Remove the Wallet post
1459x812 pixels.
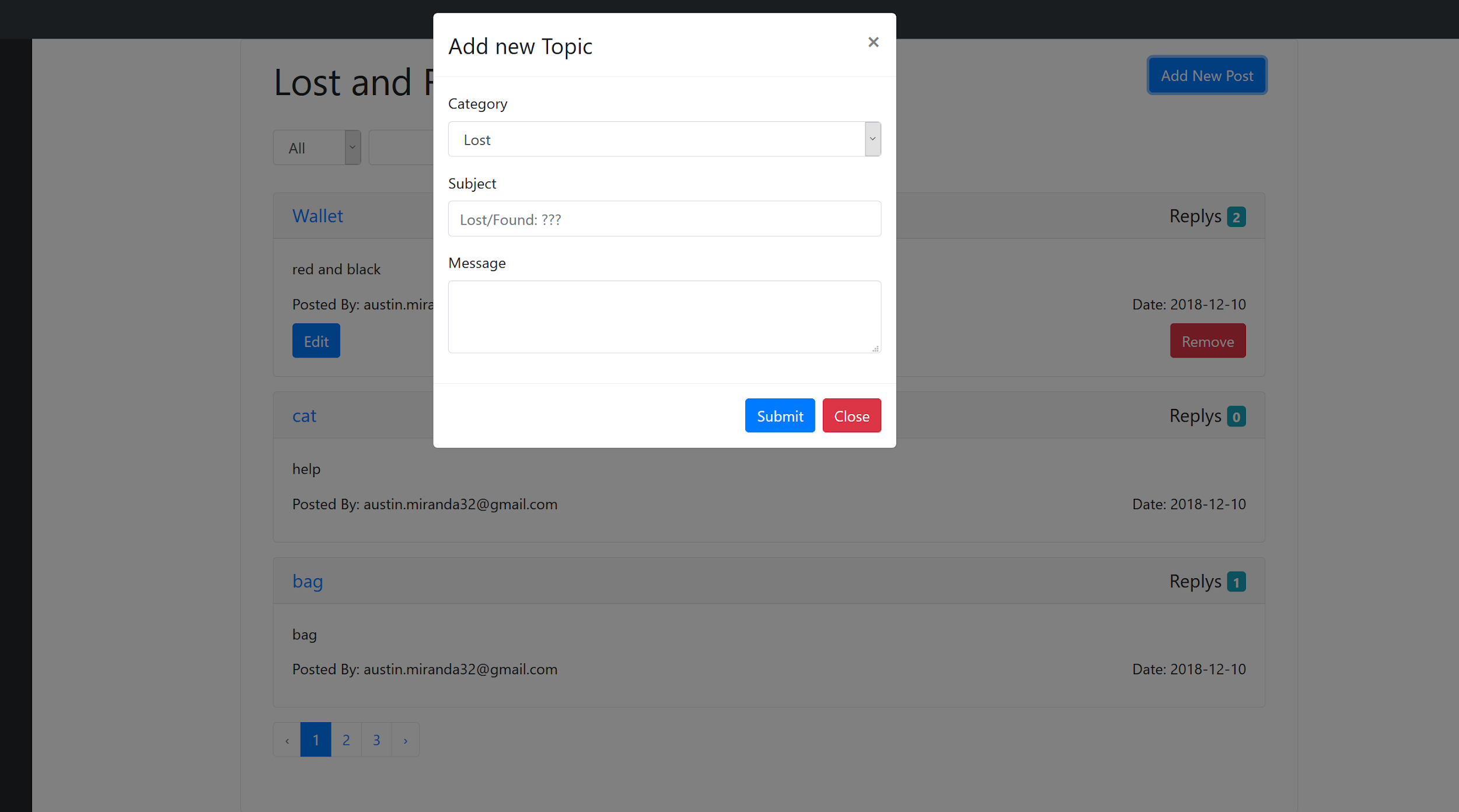[x=1207, y=341]
